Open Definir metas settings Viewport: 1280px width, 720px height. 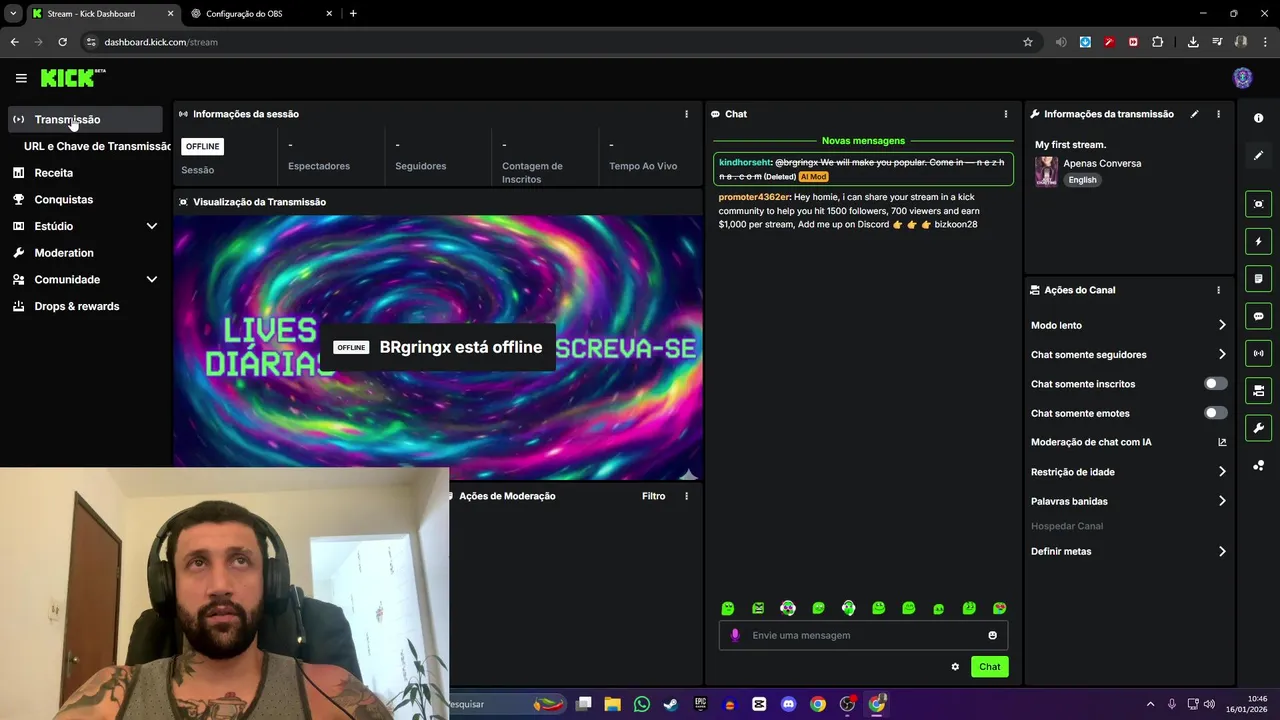[x=1128, y=551]
